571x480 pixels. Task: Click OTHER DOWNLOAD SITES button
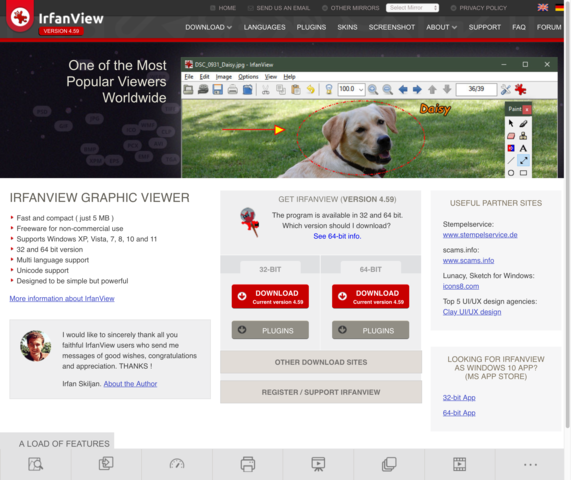click(321, 362)
